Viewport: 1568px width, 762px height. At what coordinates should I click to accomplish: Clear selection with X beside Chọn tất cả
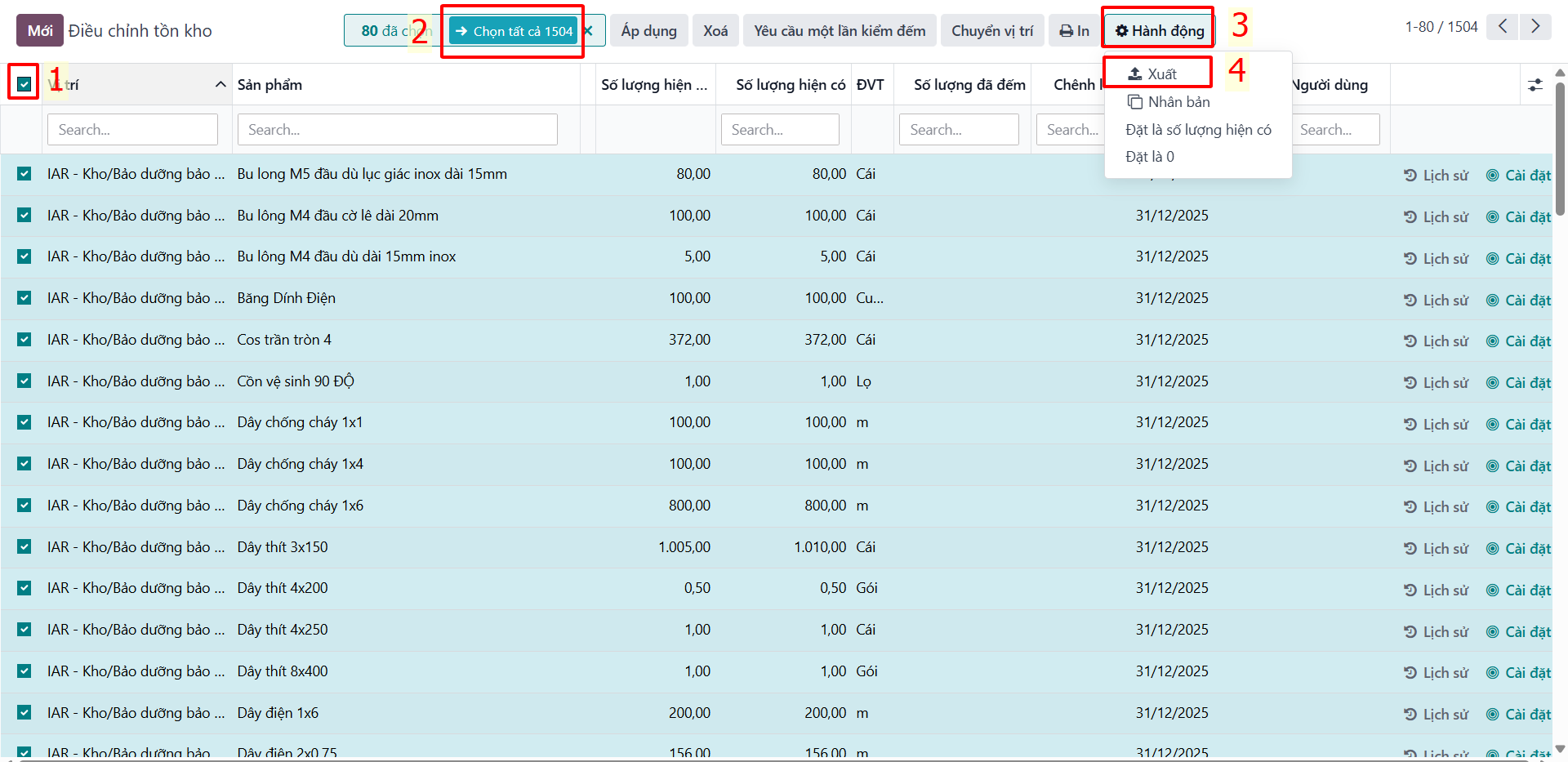[588, 31]
